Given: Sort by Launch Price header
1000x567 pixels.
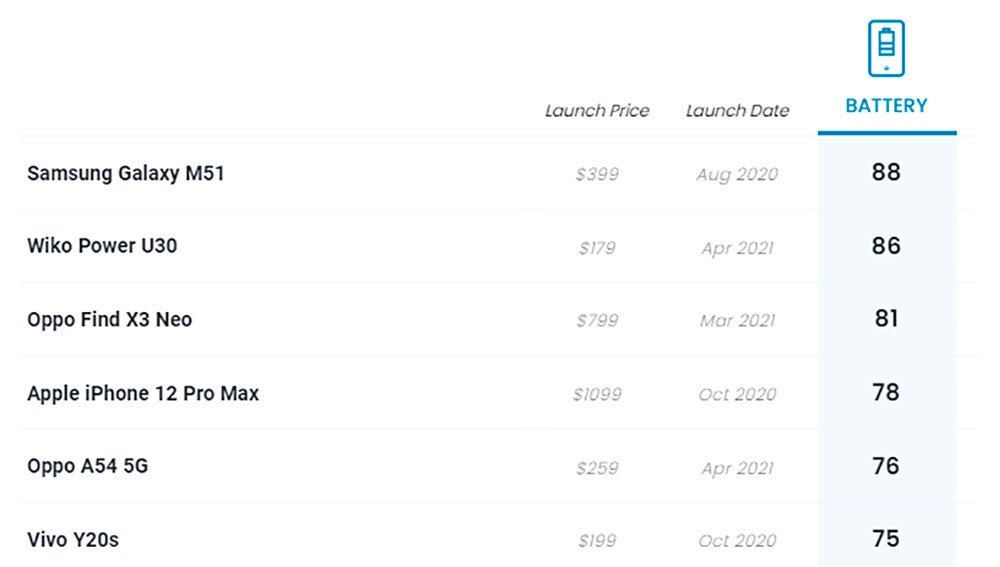Looking at the screenshot, I should pyautogui.click(x=597, y=111).
